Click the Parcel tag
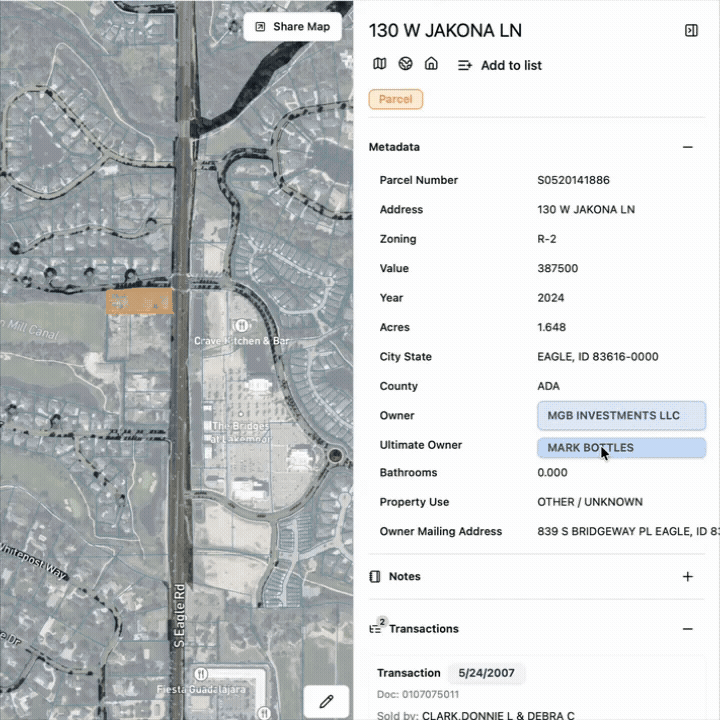Viewport: 720px width, 720px height. [x=396, y=99]
